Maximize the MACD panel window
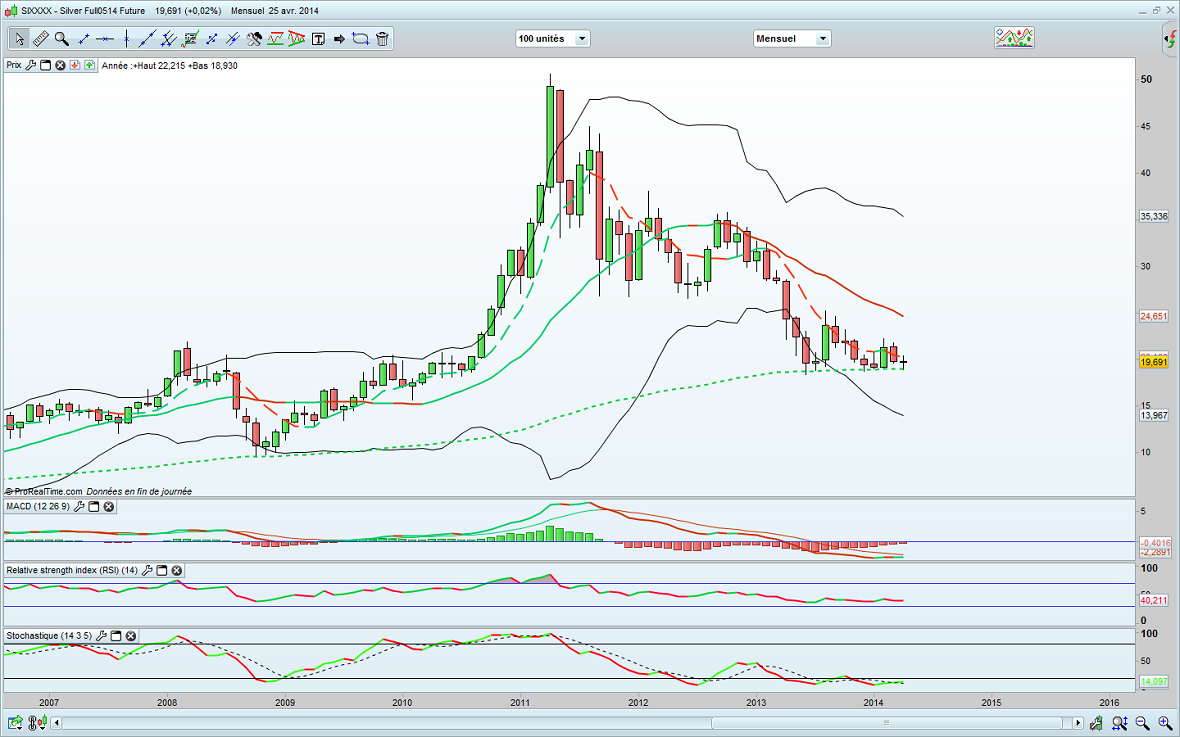The image size is (1180, 737). point(92,507)
